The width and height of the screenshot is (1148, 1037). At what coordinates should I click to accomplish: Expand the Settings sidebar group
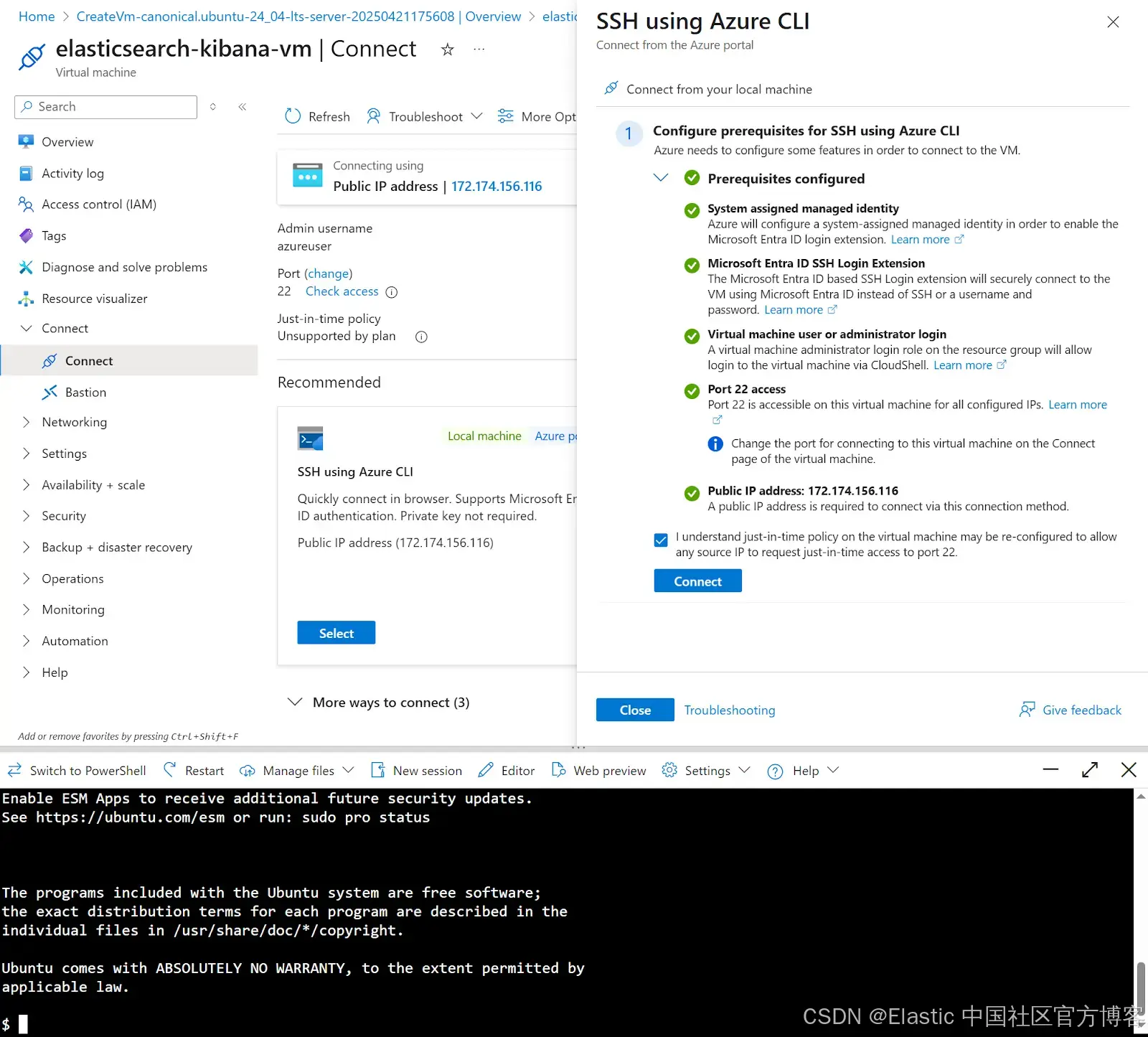pos(27,454)
